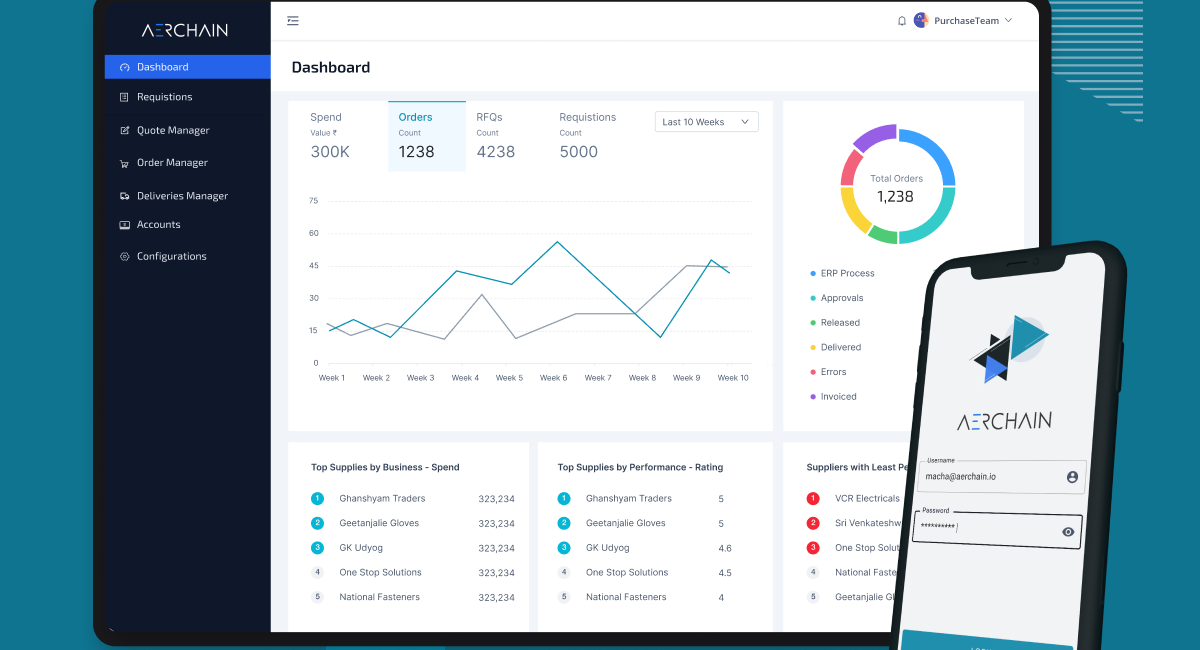Toggle password visibility eye icon
Screen dimensions: 1200x650
[1068, 532]
